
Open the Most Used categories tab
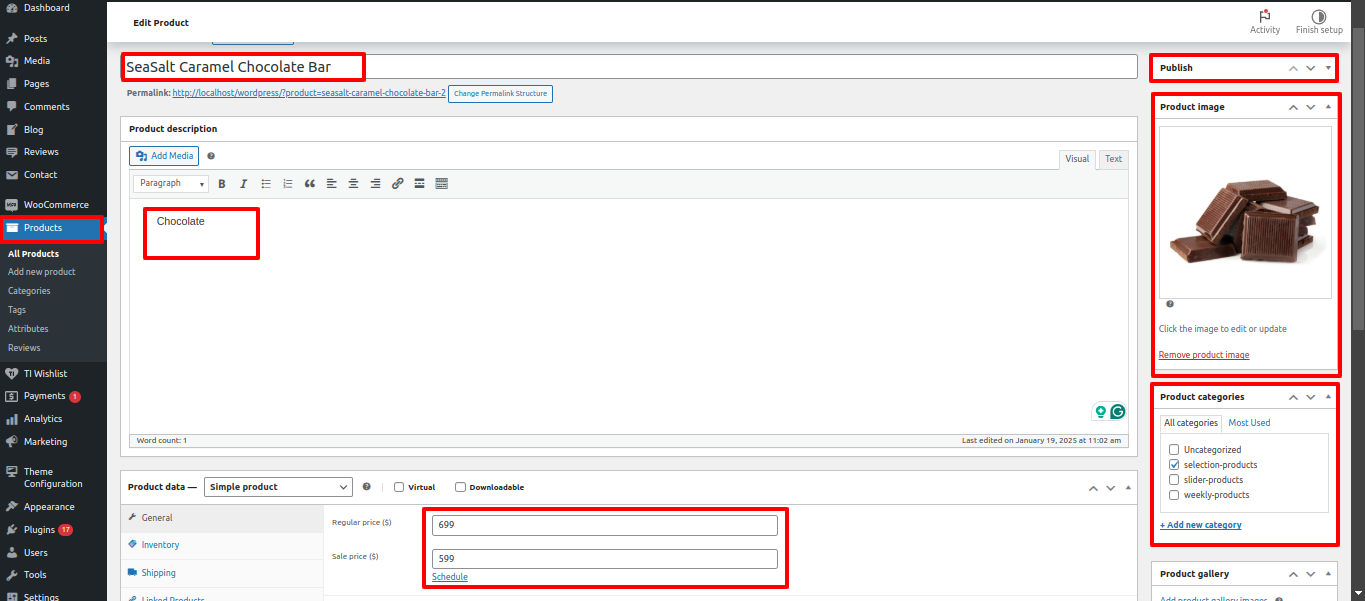(x=1249, y=423)
